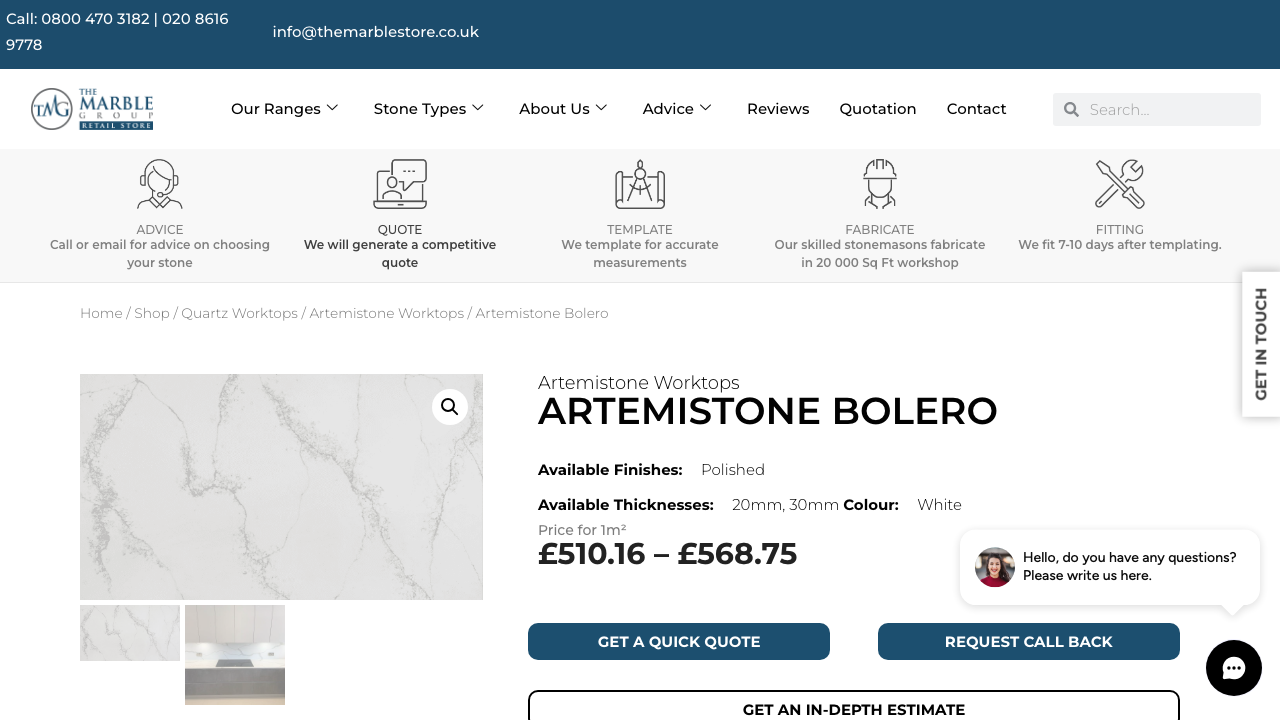This screenshot has width=1280, height=720.
Task: Click the Quote laptop icon
Action: [399, 184]
